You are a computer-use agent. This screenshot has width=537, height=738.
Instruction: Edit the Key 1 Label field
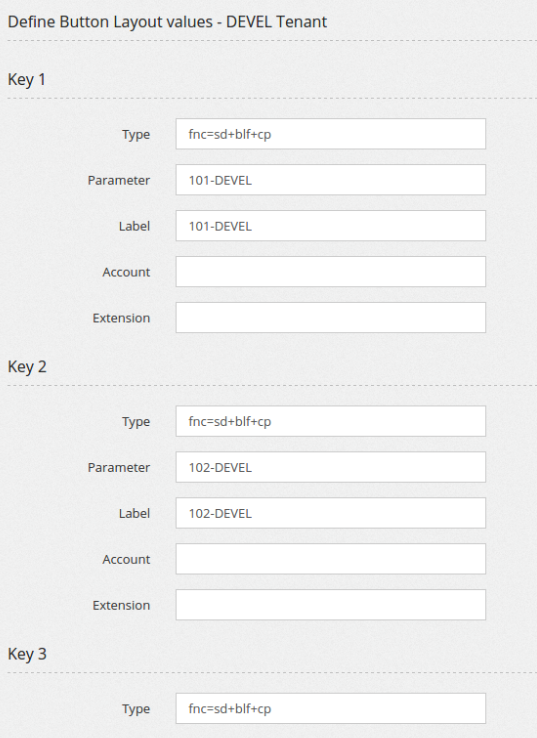(x=330, y=226)
